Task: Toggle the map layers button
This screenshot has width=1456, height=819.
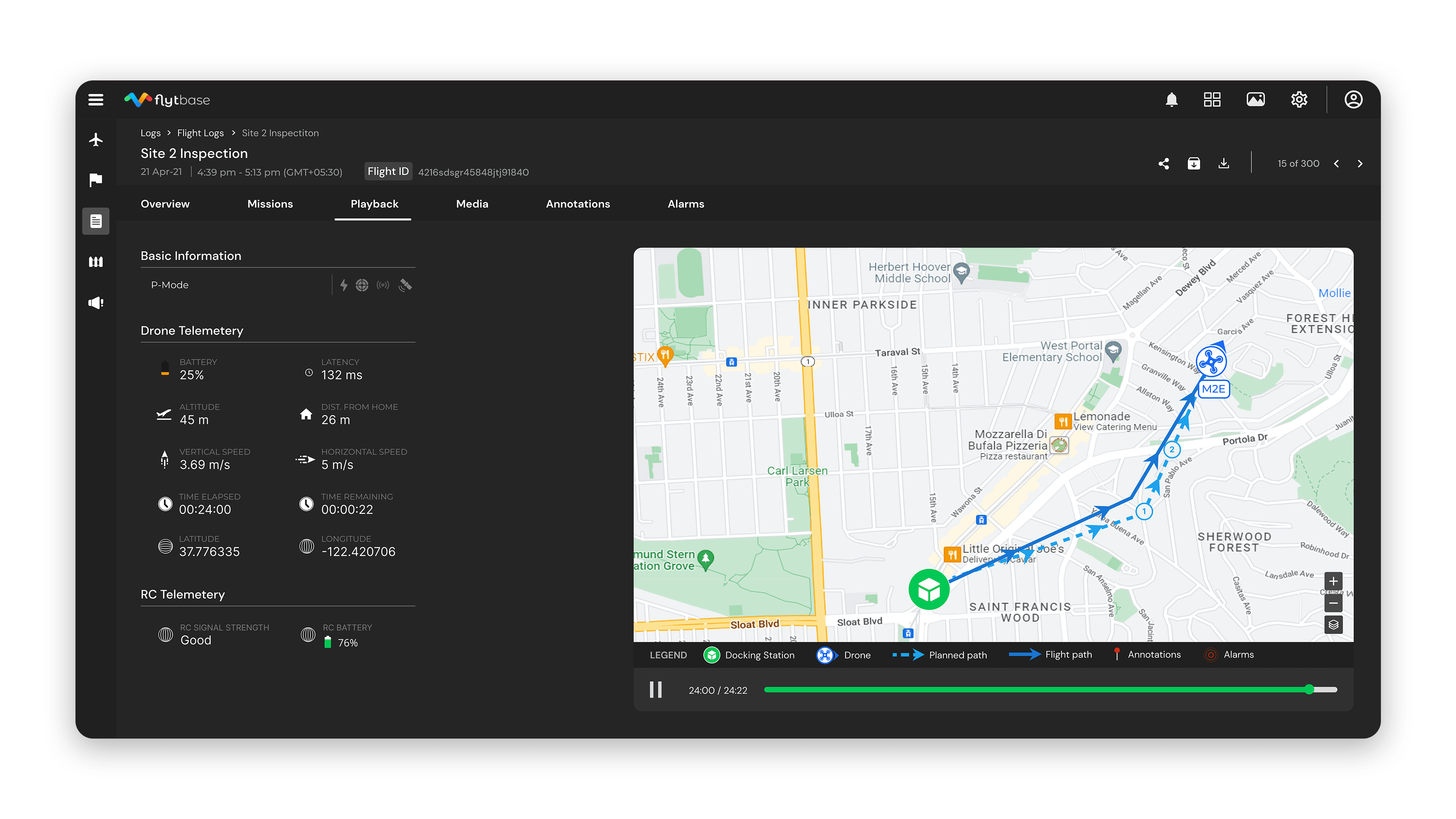Action: tap(1334, 624)
